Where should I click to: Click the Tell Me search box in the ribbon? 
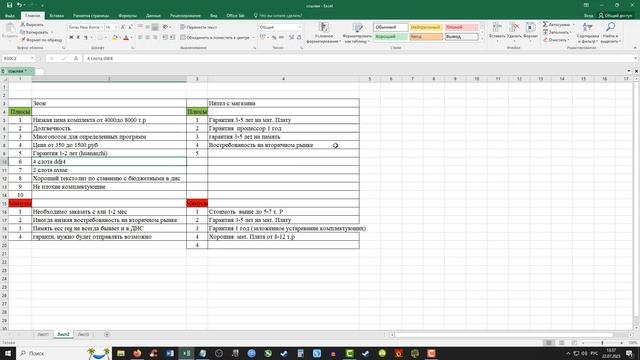[278, 16]
